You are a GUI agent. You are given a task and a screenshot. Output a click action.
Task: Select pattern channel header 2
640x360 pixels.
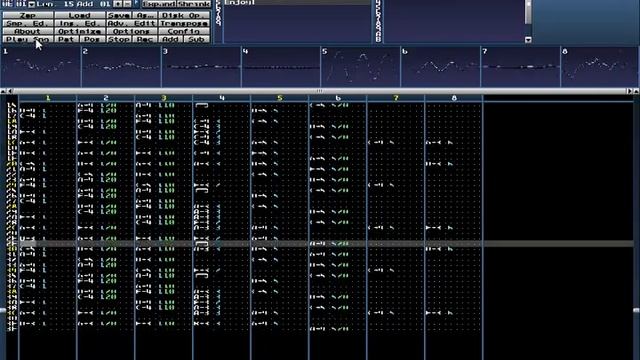pyautogui.click(x=106, y=98)
